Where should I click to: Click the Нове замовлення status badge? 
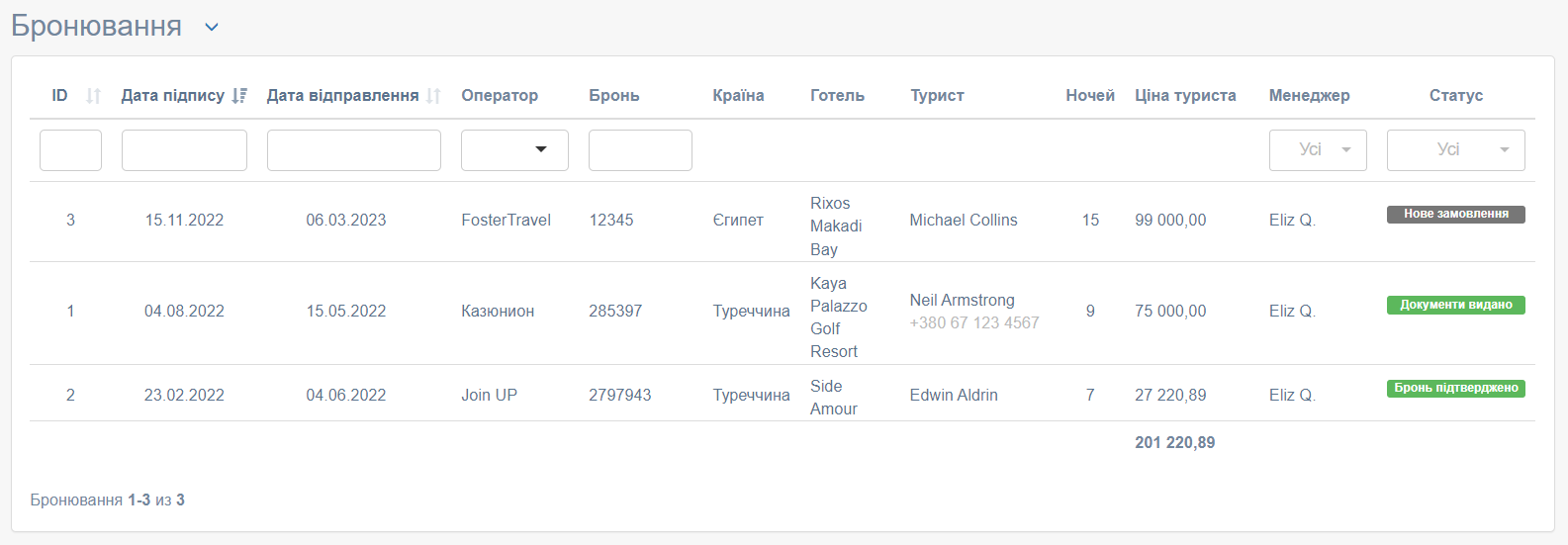click(x=1456, y=214)
